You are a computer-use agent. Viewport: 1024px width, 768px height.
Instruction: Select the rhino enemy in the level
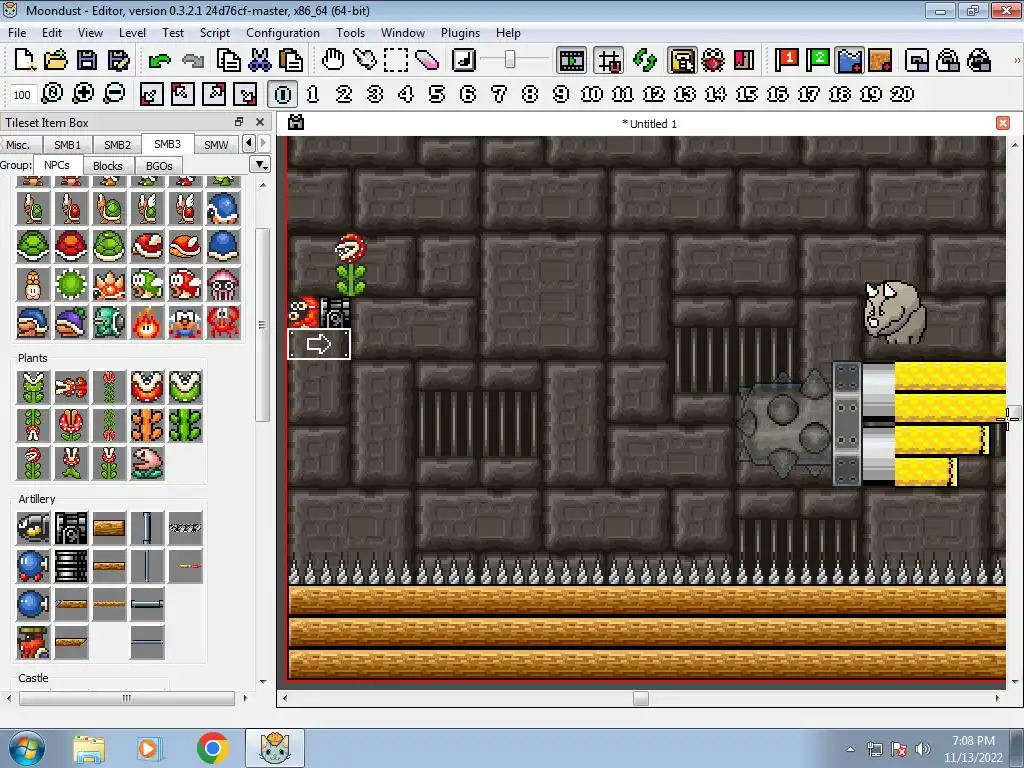point(893,312)
